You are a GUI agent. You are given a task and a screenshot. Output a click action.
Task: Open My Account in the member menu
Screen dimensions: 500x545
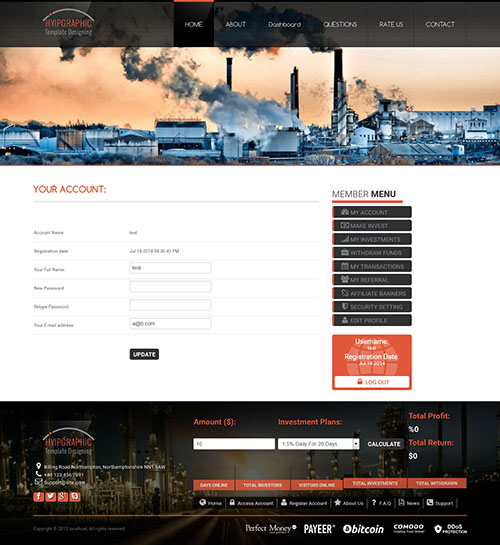coord(372,212)
